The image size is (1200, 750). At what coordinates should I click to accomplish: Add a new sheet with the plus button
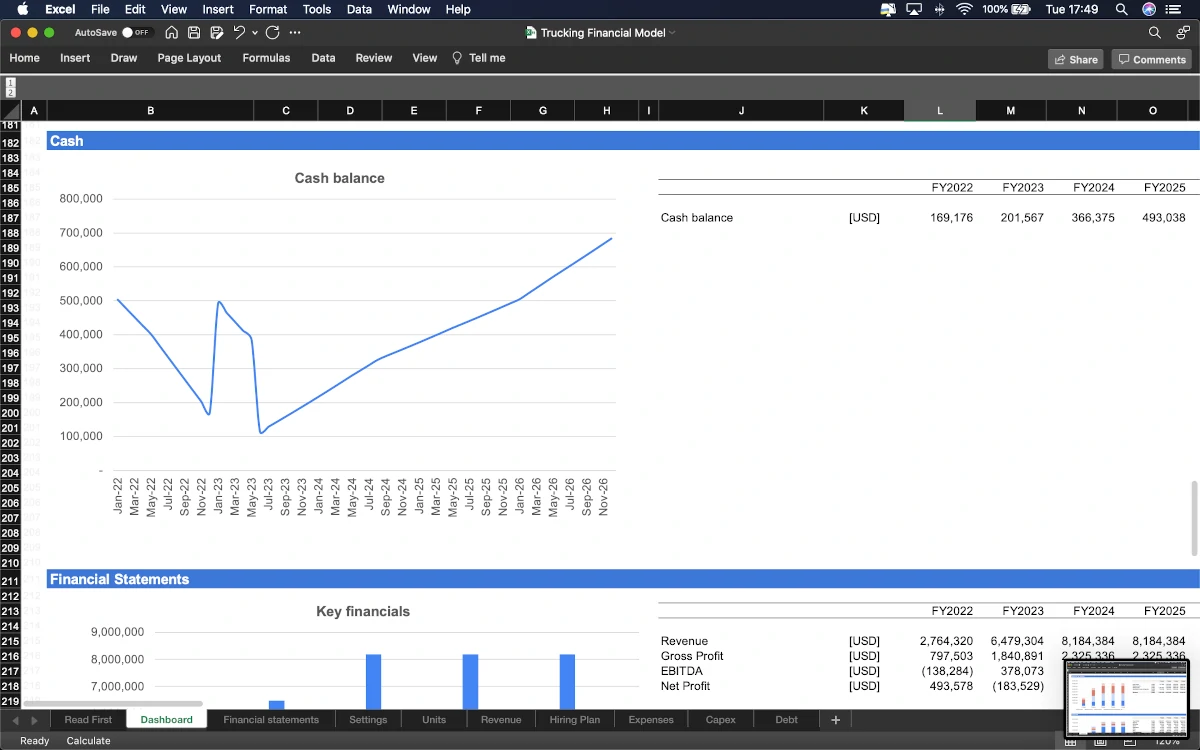click(836, 719)
